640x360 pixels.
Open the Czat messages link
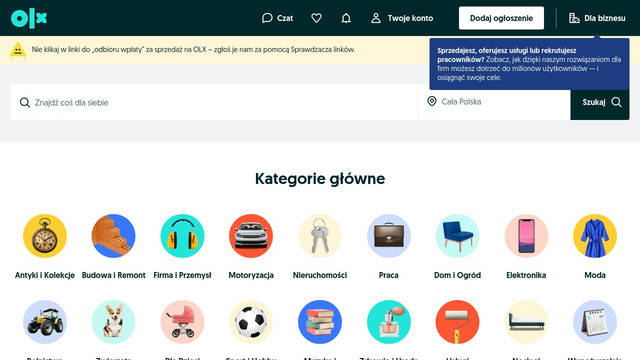click(278, 18)
